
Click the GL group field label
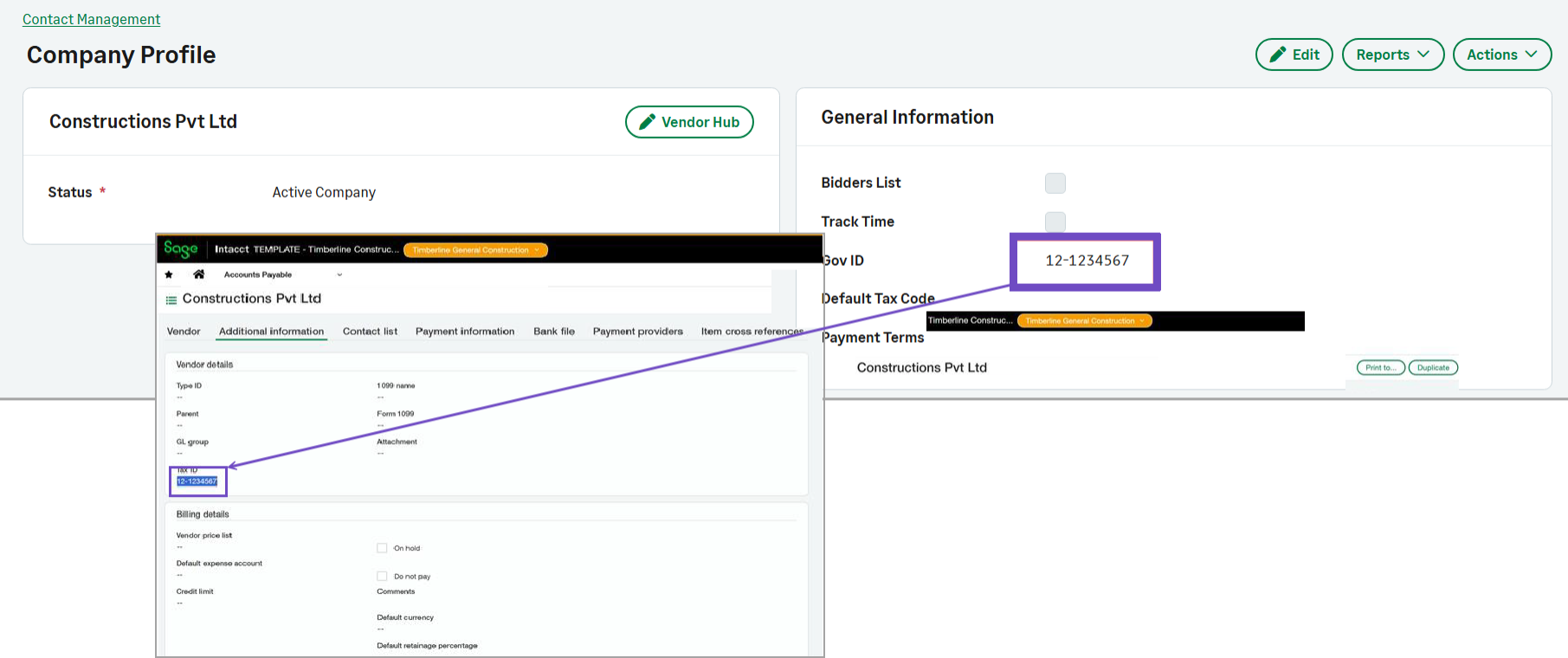[192, 442]
